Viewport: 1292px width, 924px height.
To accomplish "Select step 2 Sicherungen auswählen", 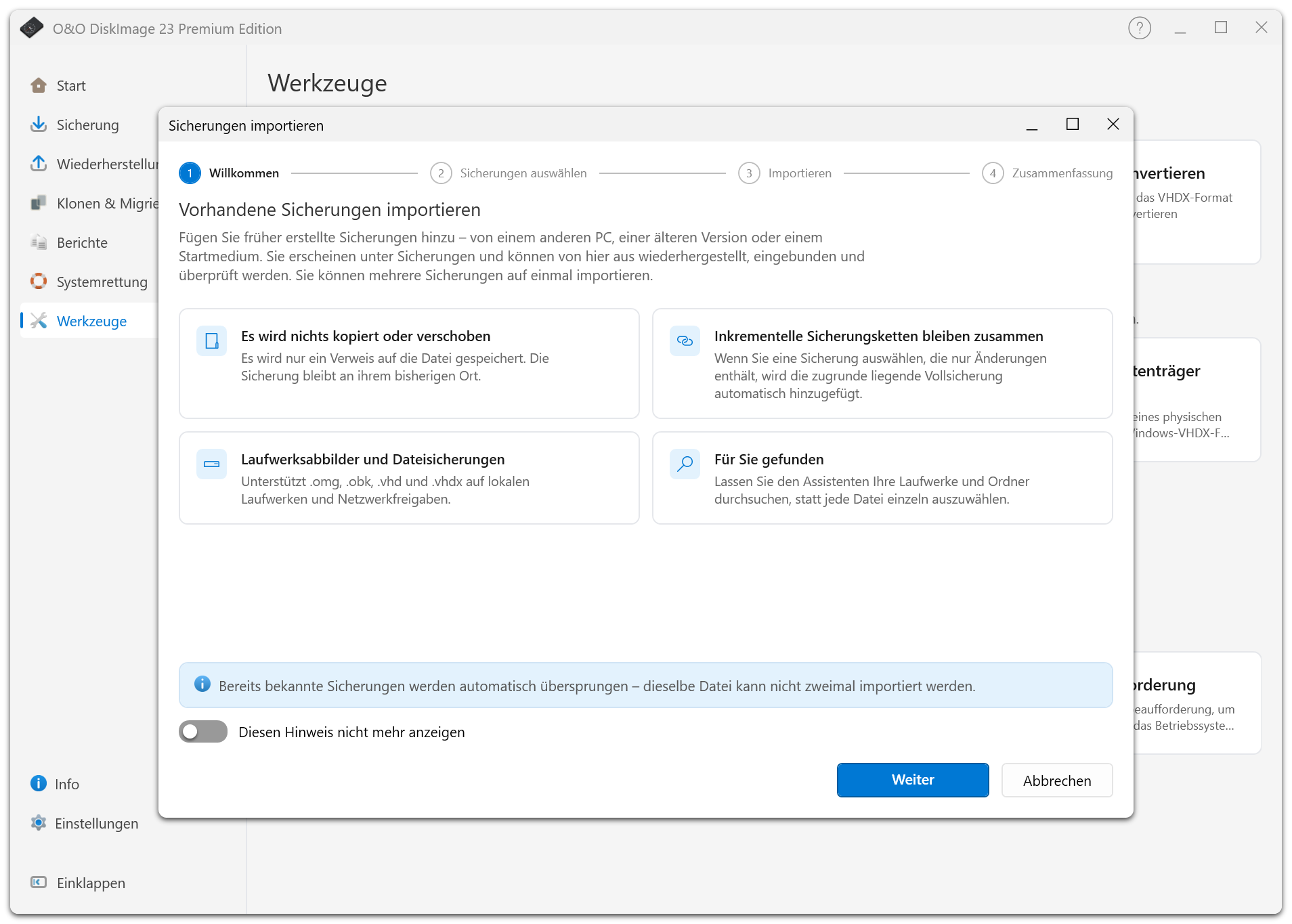I will tap(509, 173).
